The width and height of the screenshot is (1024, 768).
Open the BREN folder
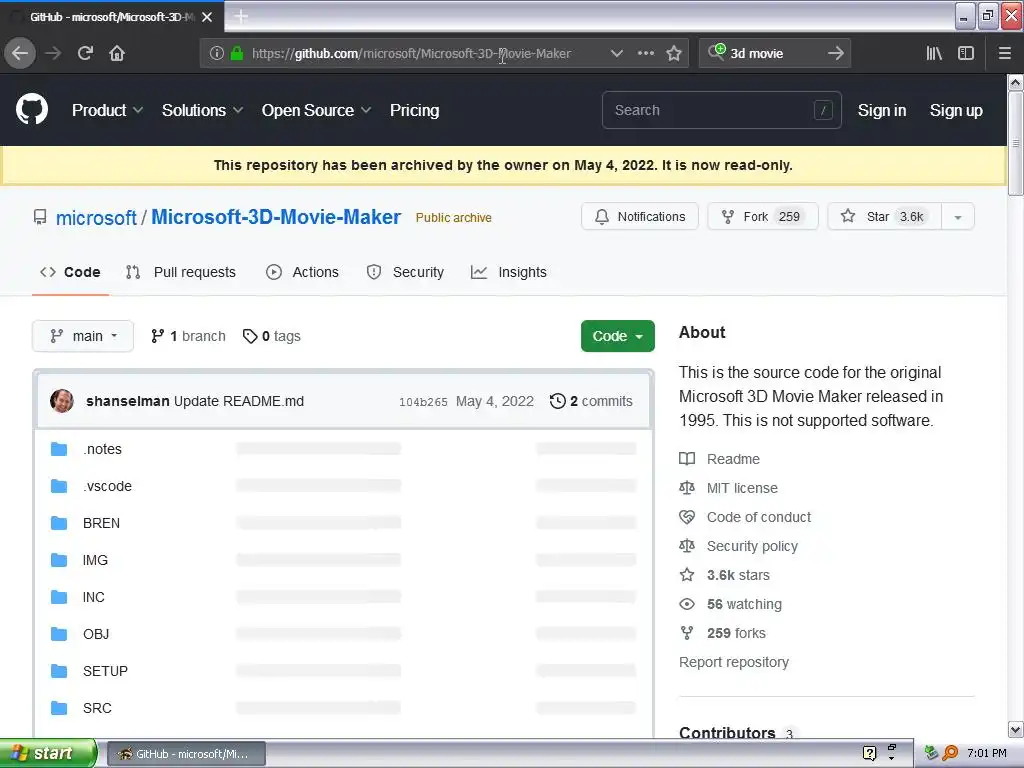[x=101, y=523]
